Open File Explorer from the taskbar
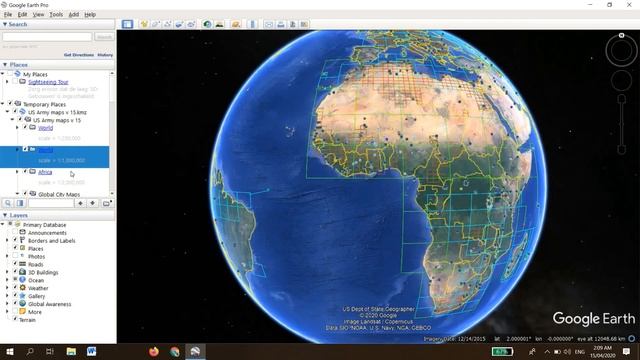640x360 pixels. point(71,351)
